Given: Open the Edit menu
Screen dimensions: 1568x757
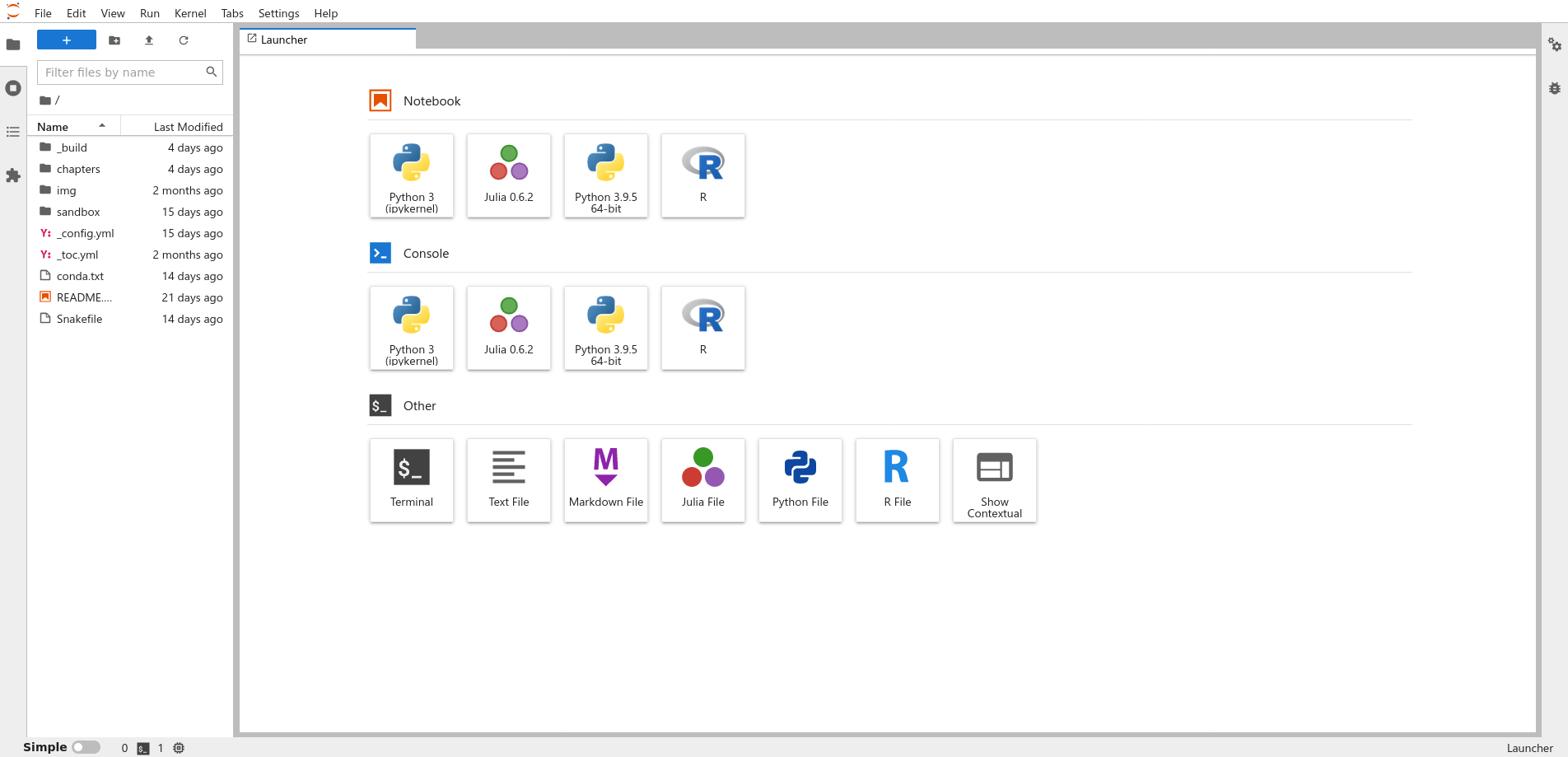Looking at the screenshot, I should (77, 13).
